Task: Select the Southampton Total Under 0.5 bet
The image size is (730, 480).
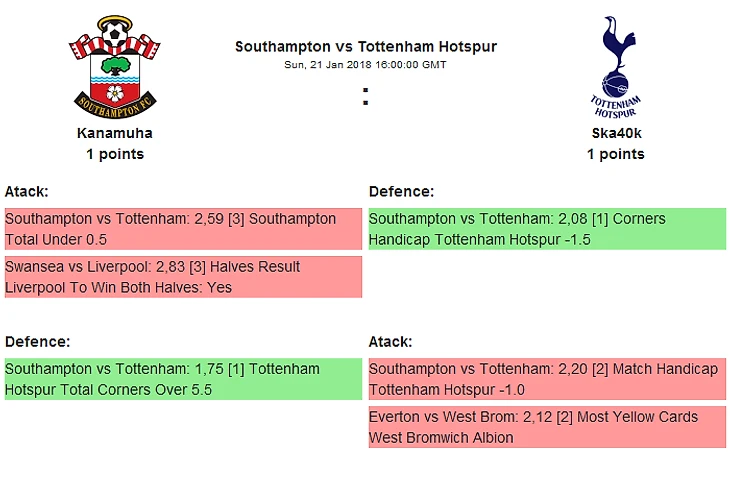Action: pos(183,229)
